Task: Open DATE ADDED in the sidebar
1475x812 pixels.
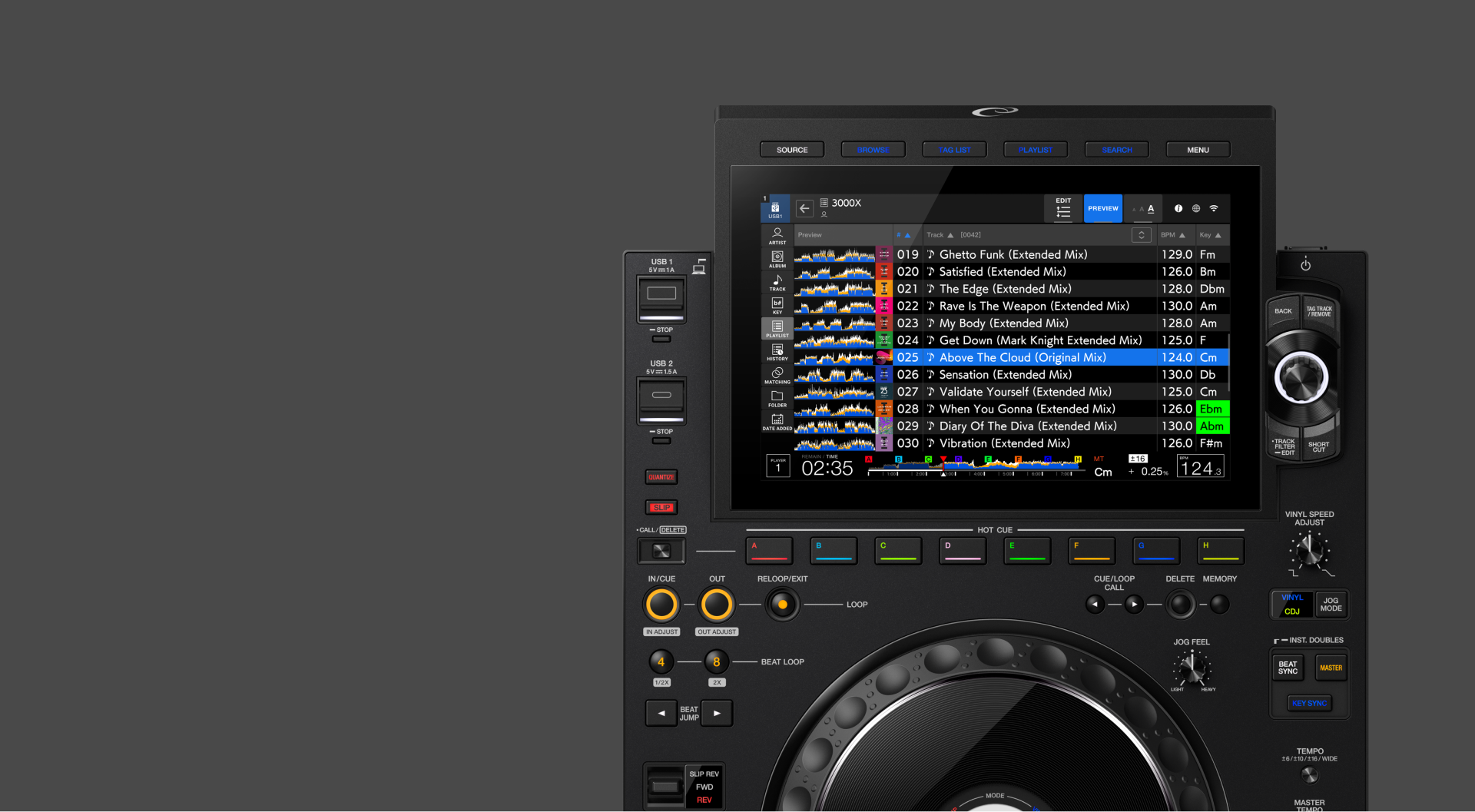Action: point(777,422)
